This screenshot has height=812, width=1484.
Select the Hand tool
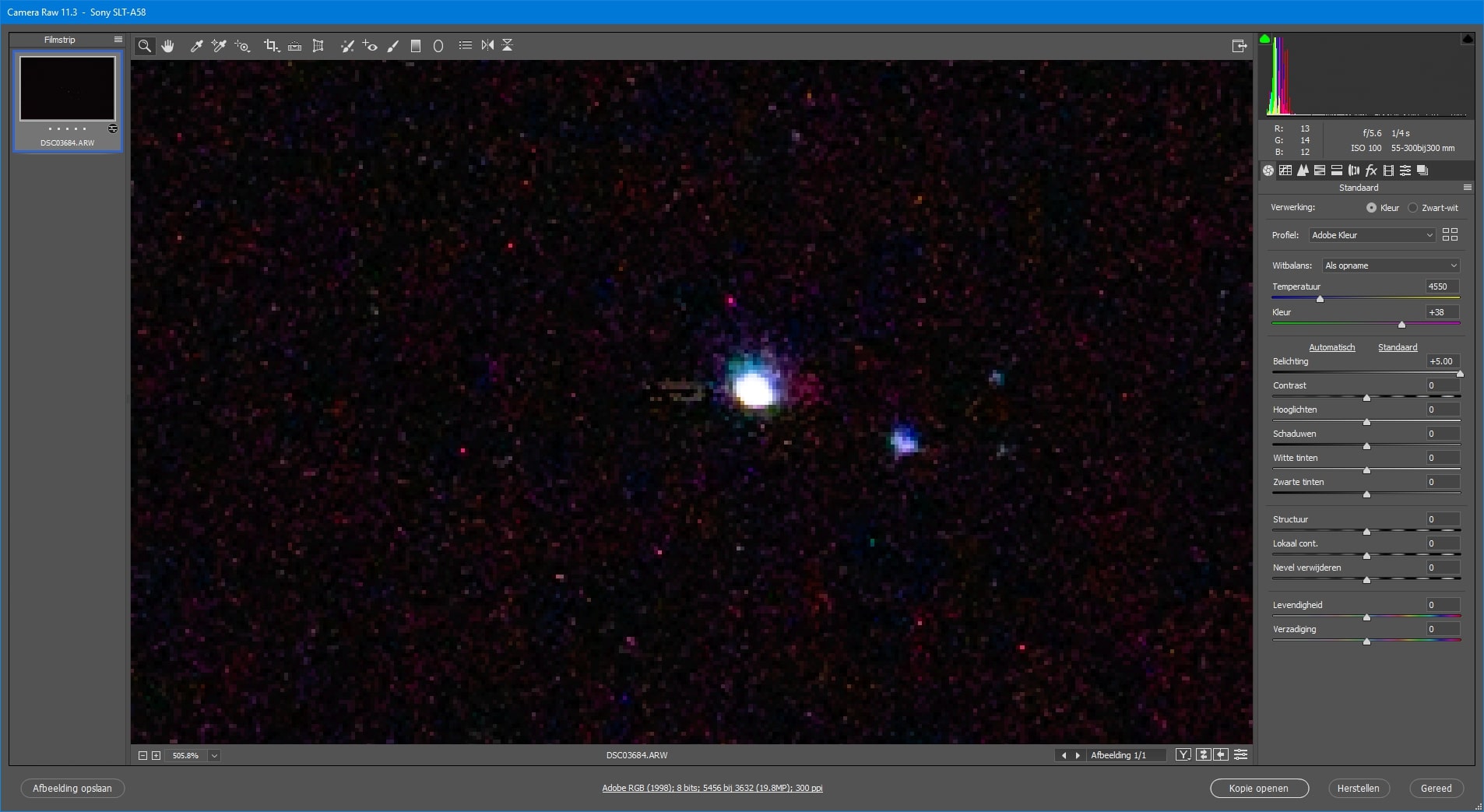point(168,46)
